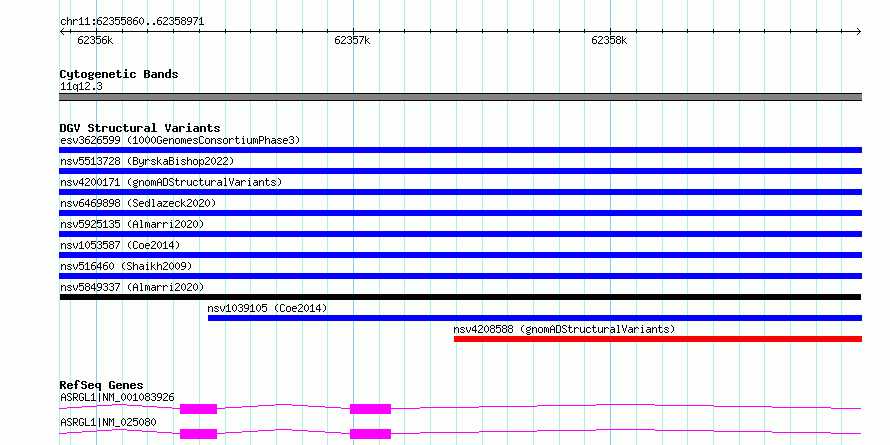Select the nsv1053587 (Coe2014) label
Viewport: 890px width, 445px height.
[x=120, y=245]
